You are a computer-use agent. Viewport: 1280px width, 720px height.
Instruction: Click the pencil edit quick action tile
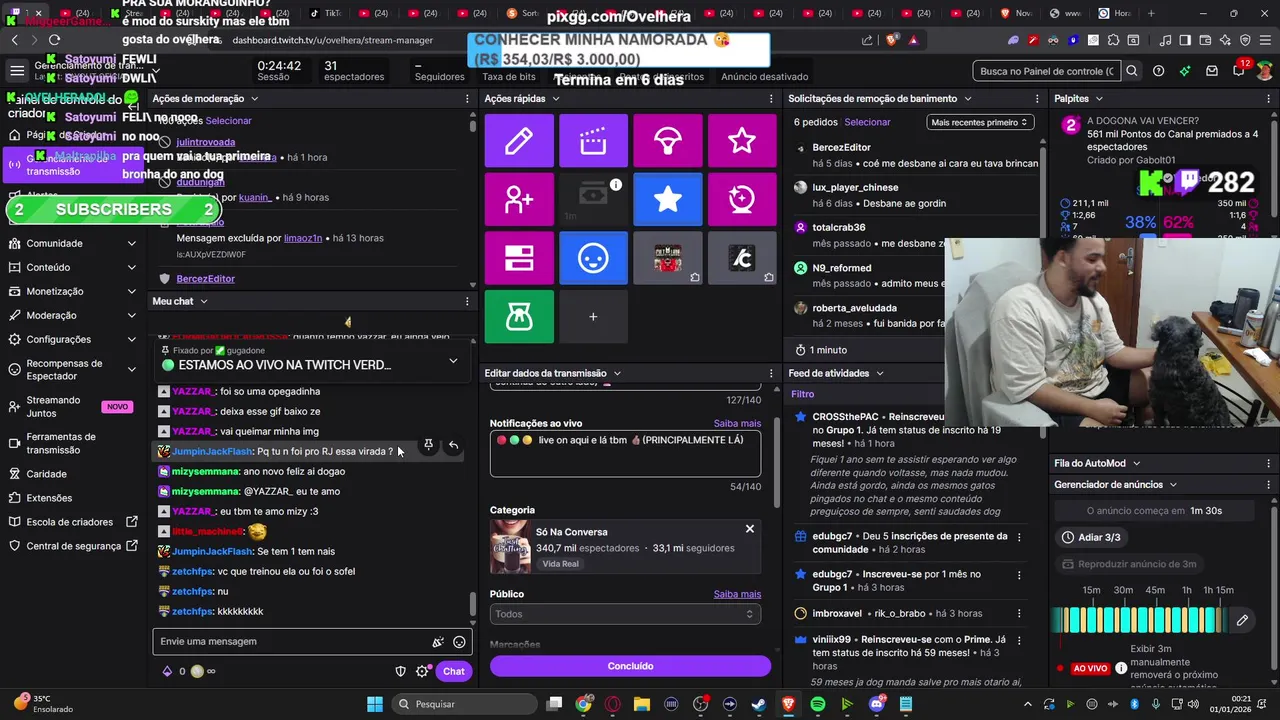coord(519,141)
